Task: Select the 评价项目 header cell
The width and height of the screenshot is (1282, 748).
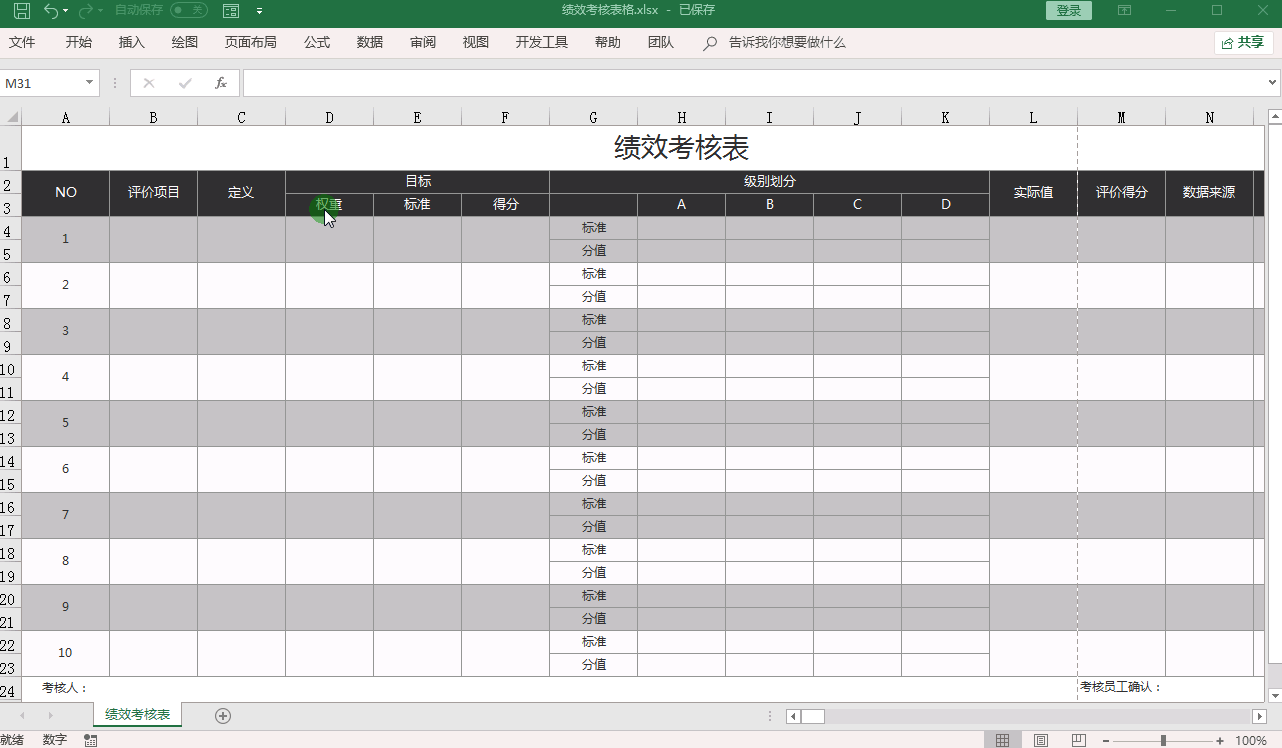Action: tap(154, 193)
